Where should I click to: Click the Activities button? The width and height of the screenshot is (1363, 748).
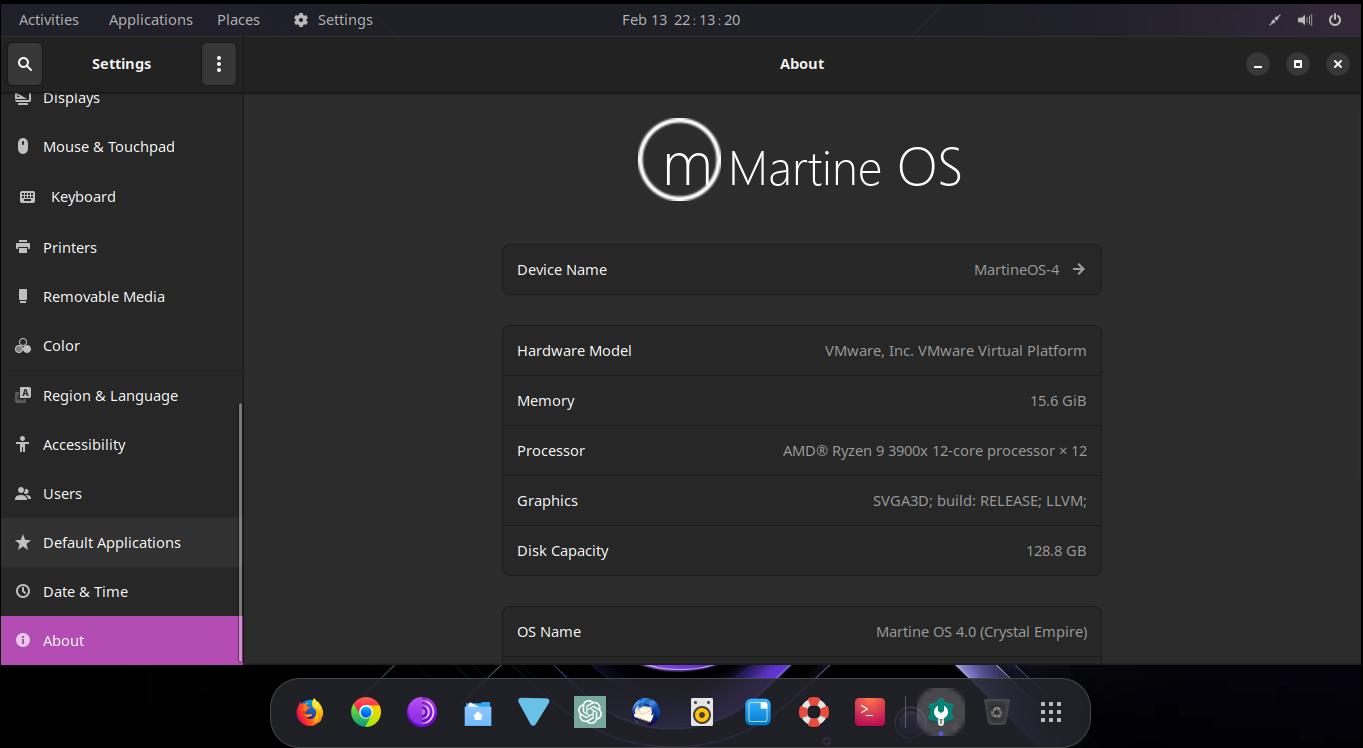49,20
